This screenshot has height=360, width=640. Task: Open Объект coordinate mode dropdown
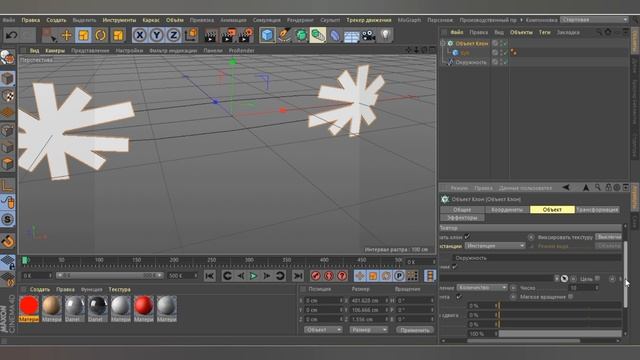pos(323,330)
